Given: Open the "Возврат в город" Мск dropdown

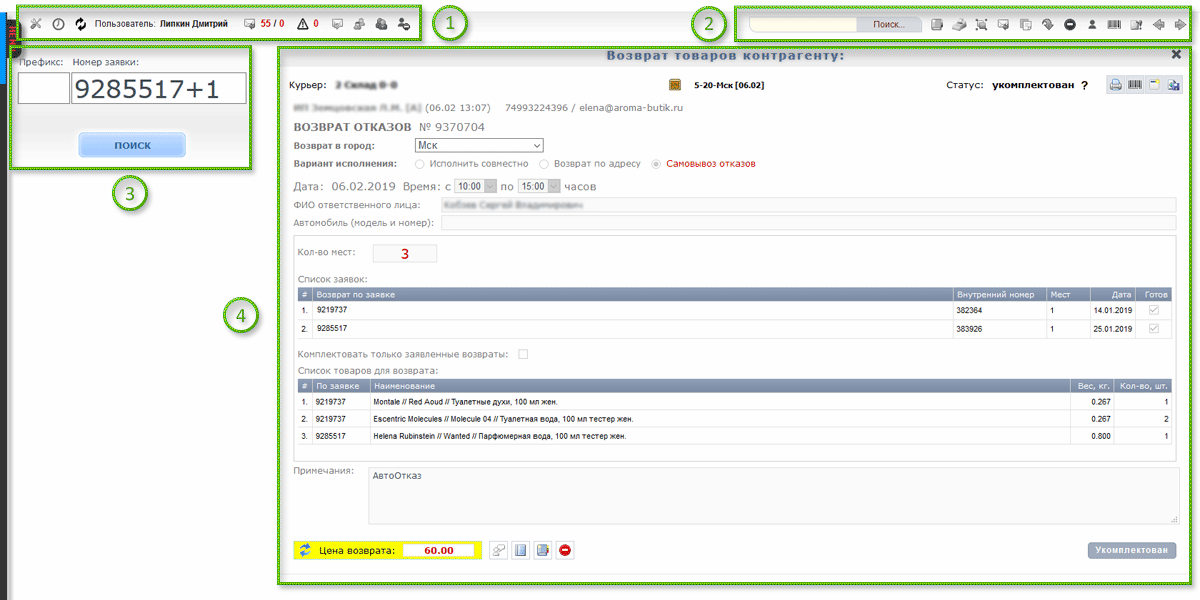Looking at the screenshot, I should pyautogui.click(x=478, y=145).
